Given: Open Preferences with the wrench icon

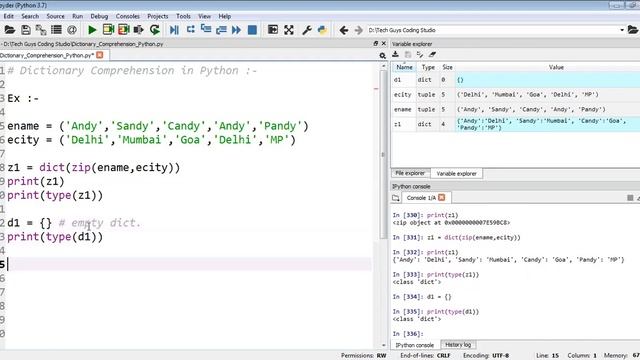Looking at the screenshot, I should pyautogui.click(x=307, y=30).
